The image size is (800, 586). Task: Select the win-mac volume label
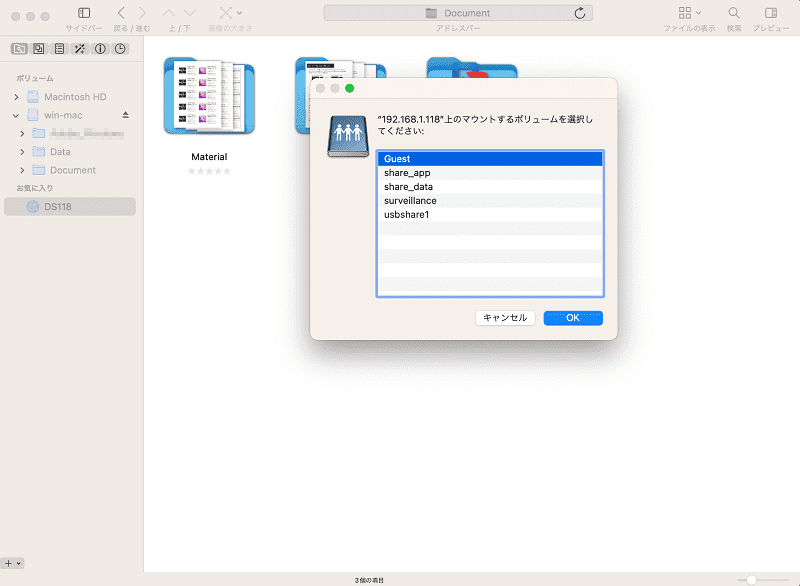63,115
